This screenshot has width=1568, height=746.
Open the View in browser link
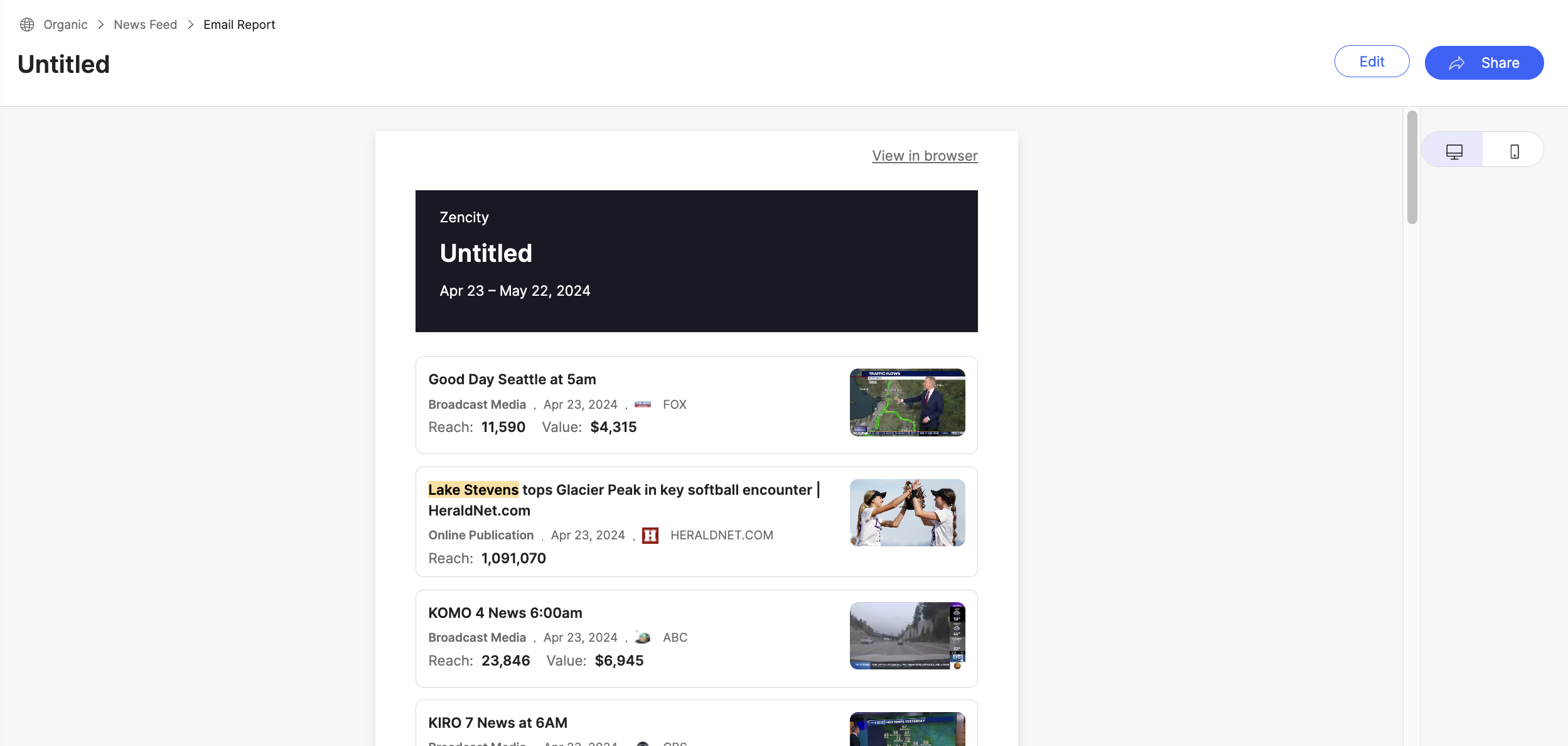(925, 156)
